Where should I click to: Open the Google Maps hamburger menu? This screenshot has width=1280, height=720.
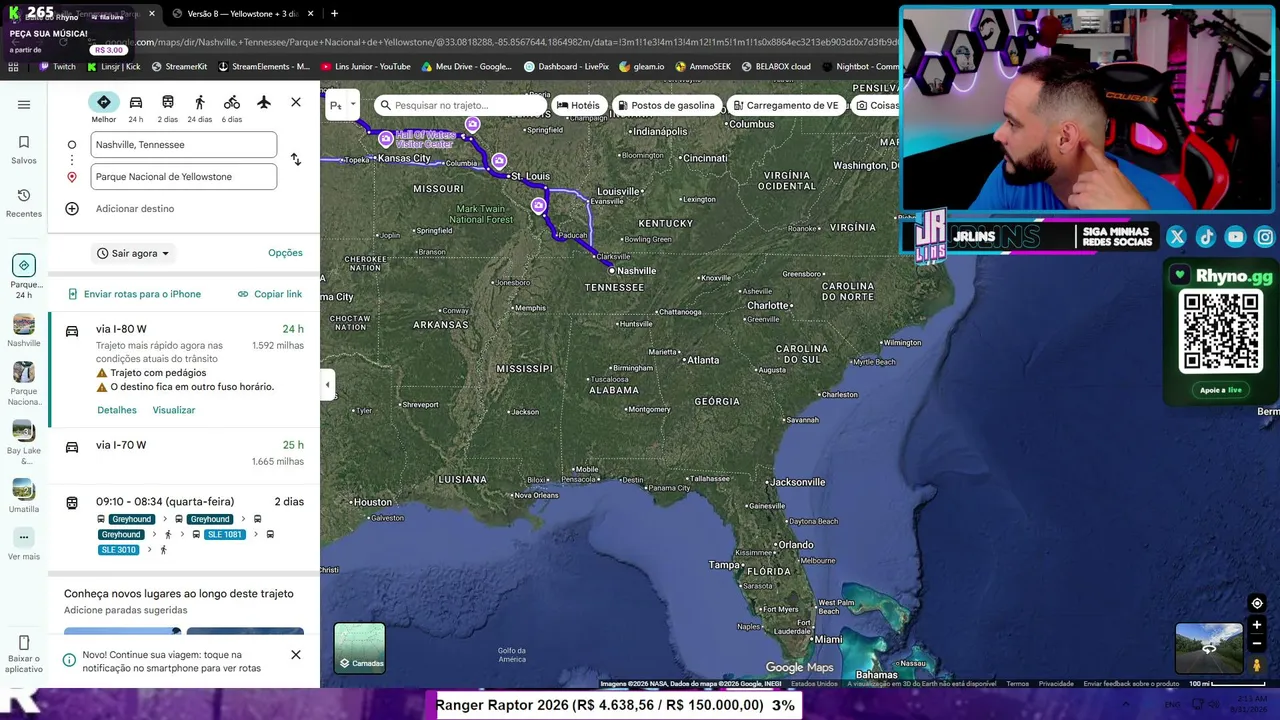(x=24, y=104)
